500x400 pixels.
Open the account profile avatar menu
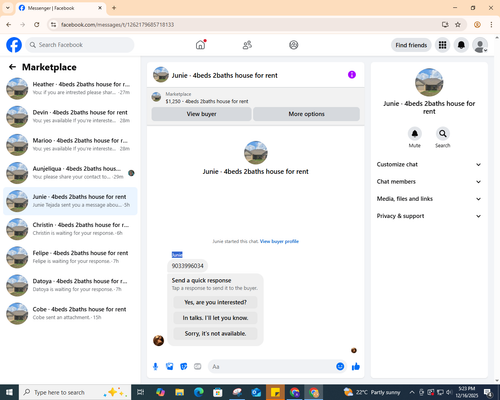pos(480,45)
